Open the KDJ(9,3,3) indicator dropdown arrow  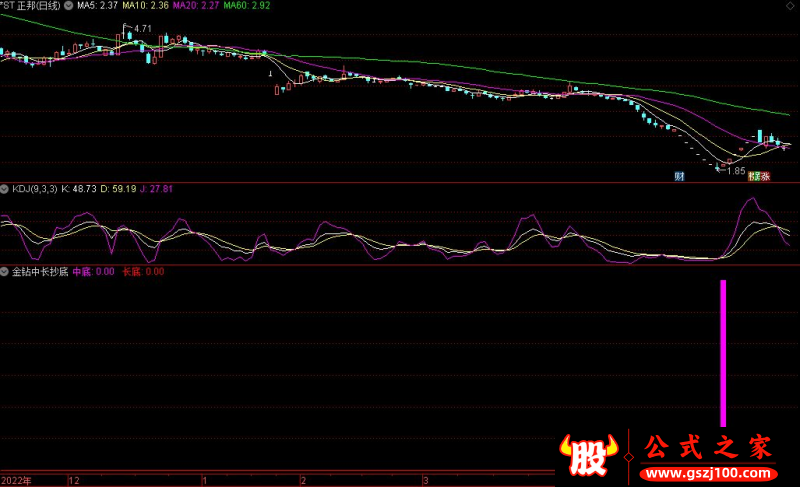(4, 189)
